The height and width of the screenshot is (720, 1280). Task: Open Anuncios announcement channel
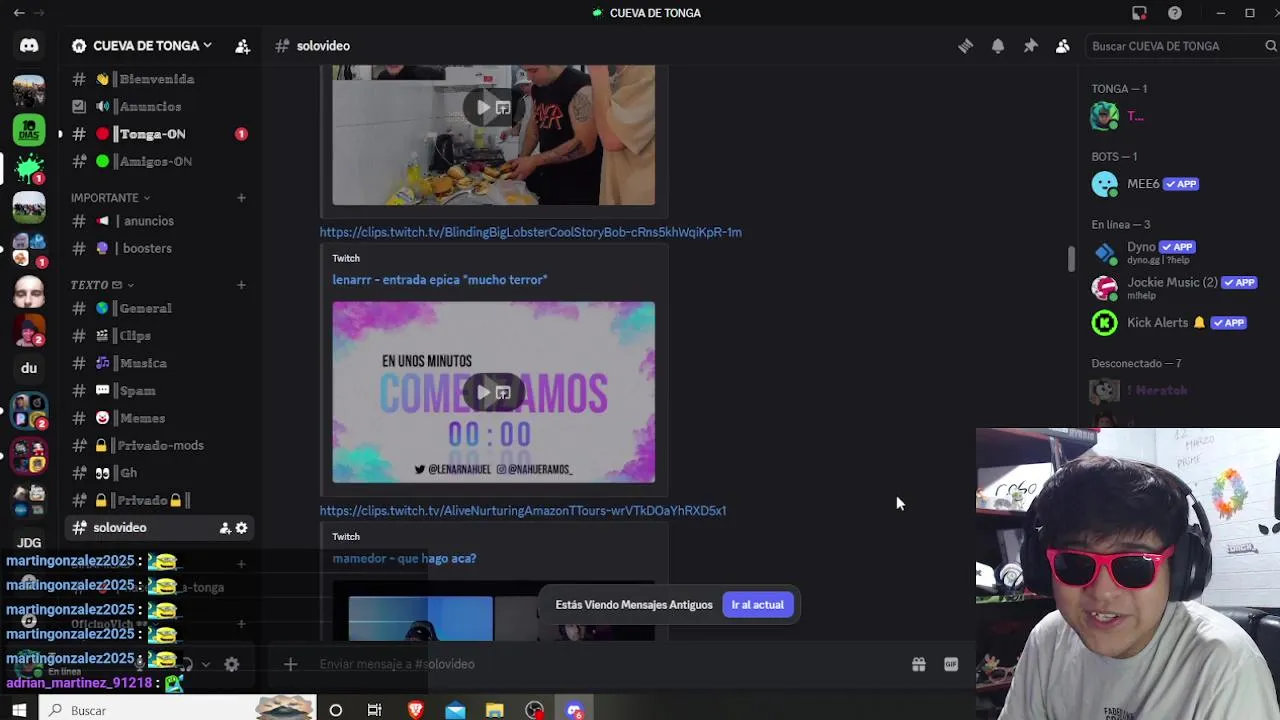[160, 107]
